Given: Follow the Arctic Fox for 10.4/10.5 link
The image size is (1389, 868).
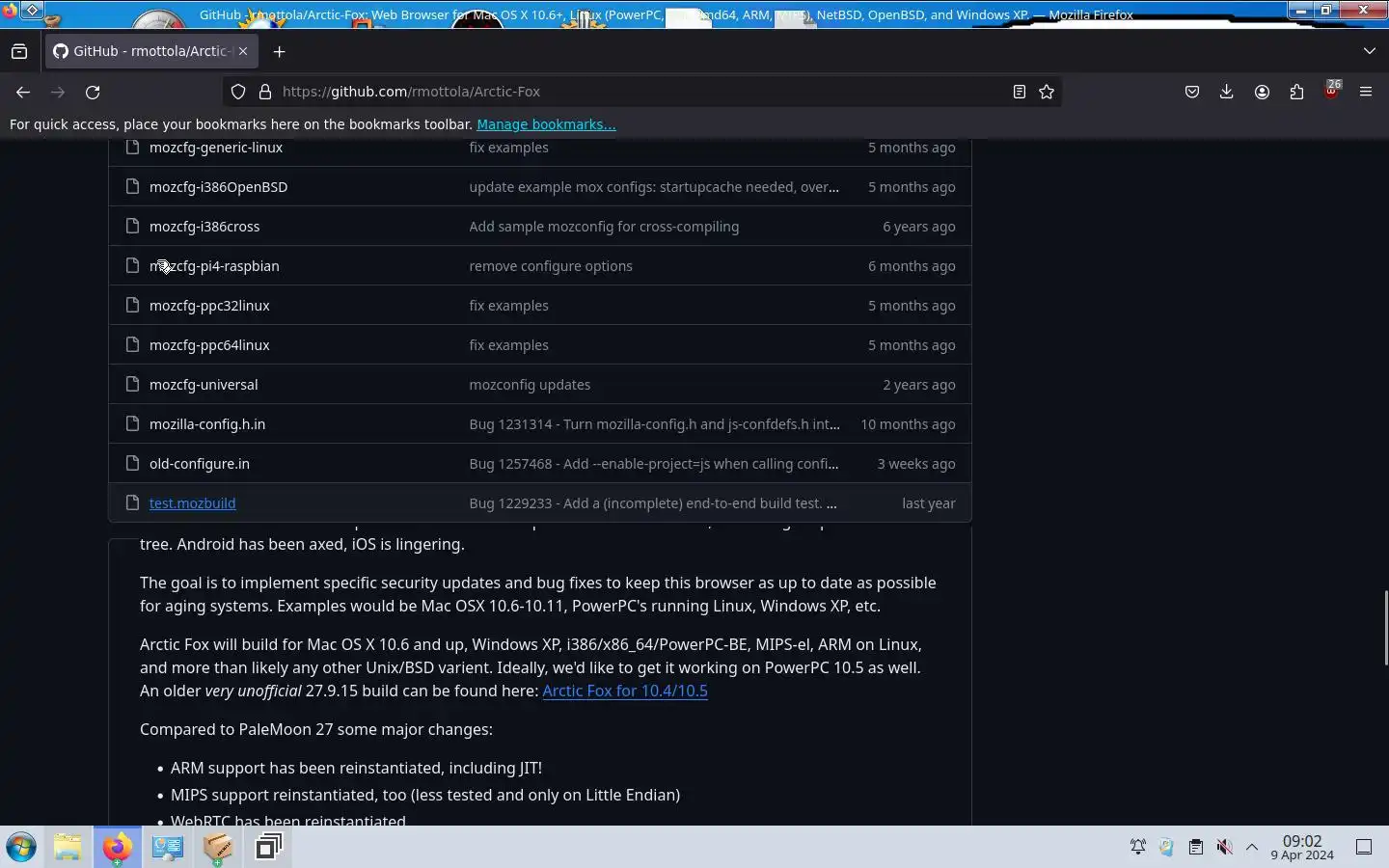Looking at the screenshot, I should 625,691.
